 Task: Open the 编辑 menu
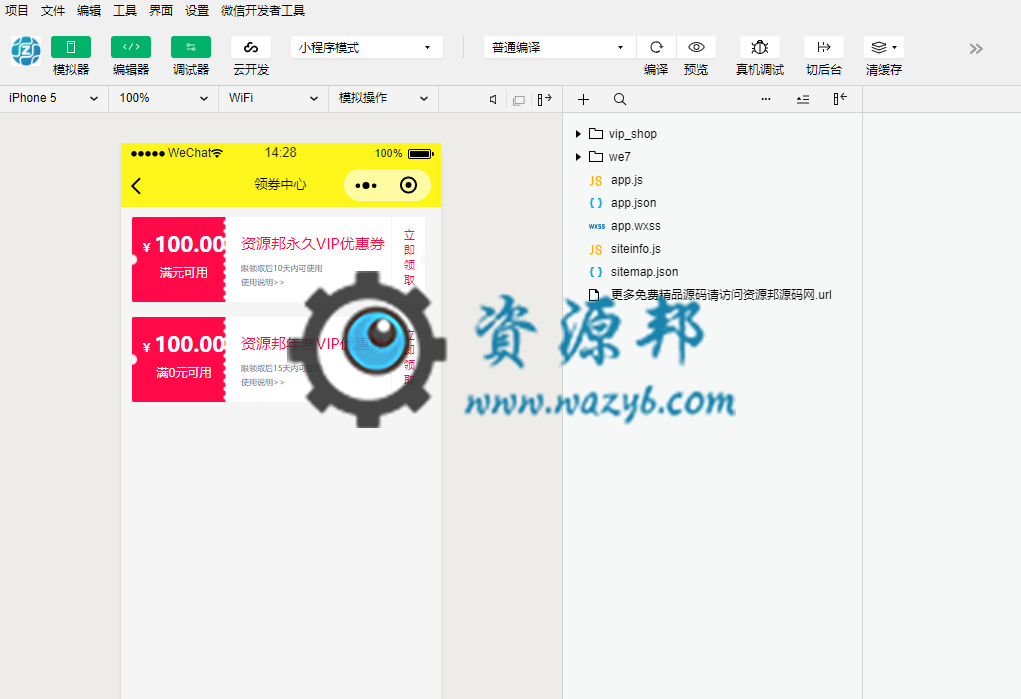(89, 10)
